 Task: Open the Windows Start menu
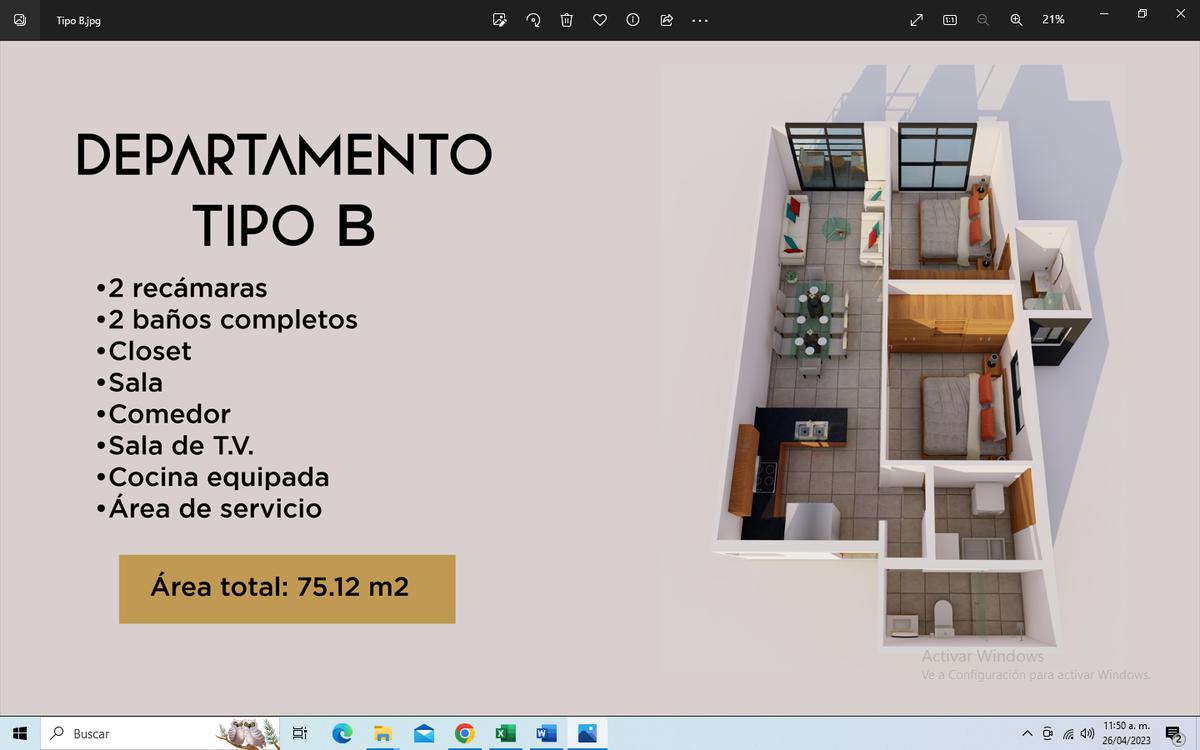[20, 733]
